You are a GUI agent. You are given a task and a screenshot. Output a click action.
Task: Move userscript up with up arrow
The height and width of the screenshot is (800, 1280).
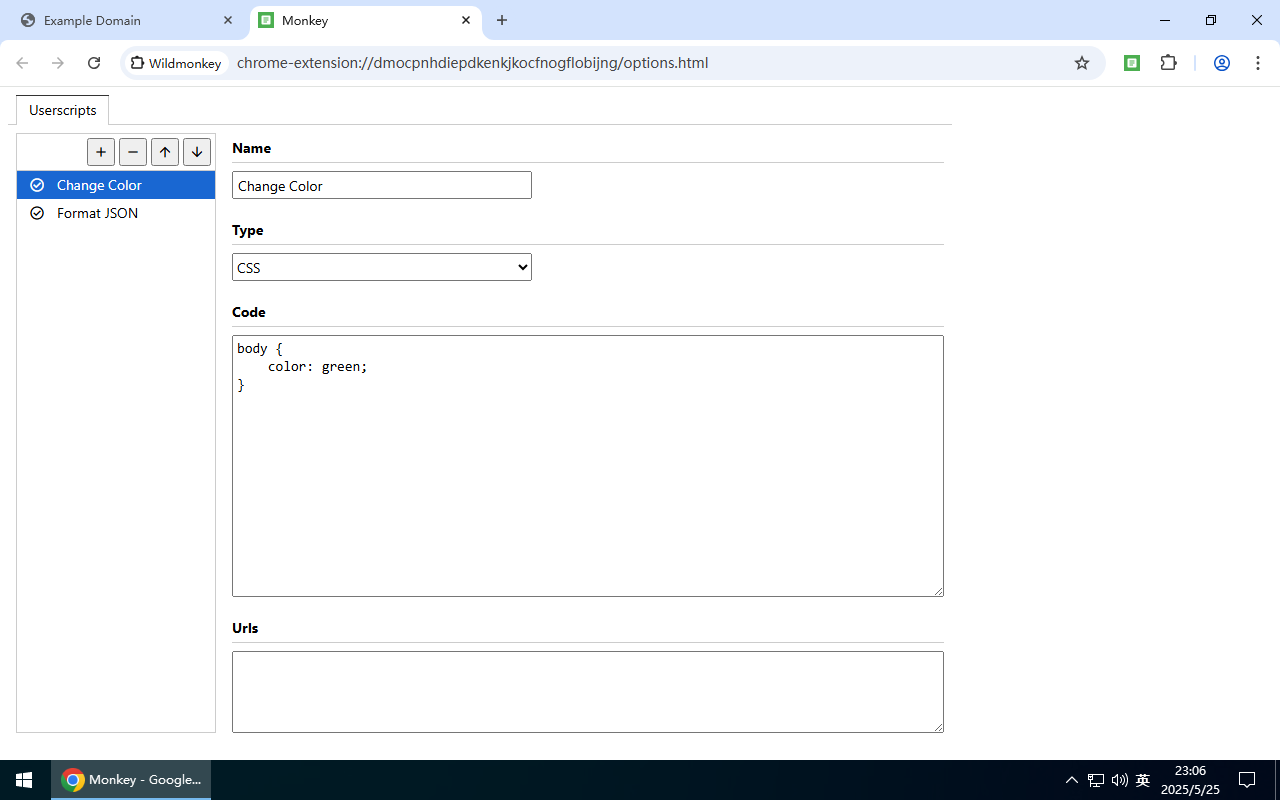click(x=165, y=152)
